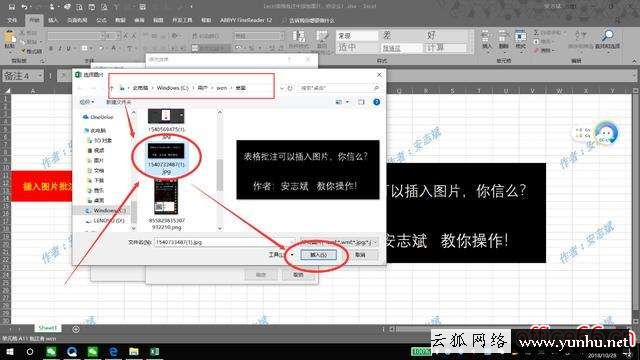Screen dimensions: 640x360
Task: Select the '计算' Calculation cell style
Action: tap(445, 48)
